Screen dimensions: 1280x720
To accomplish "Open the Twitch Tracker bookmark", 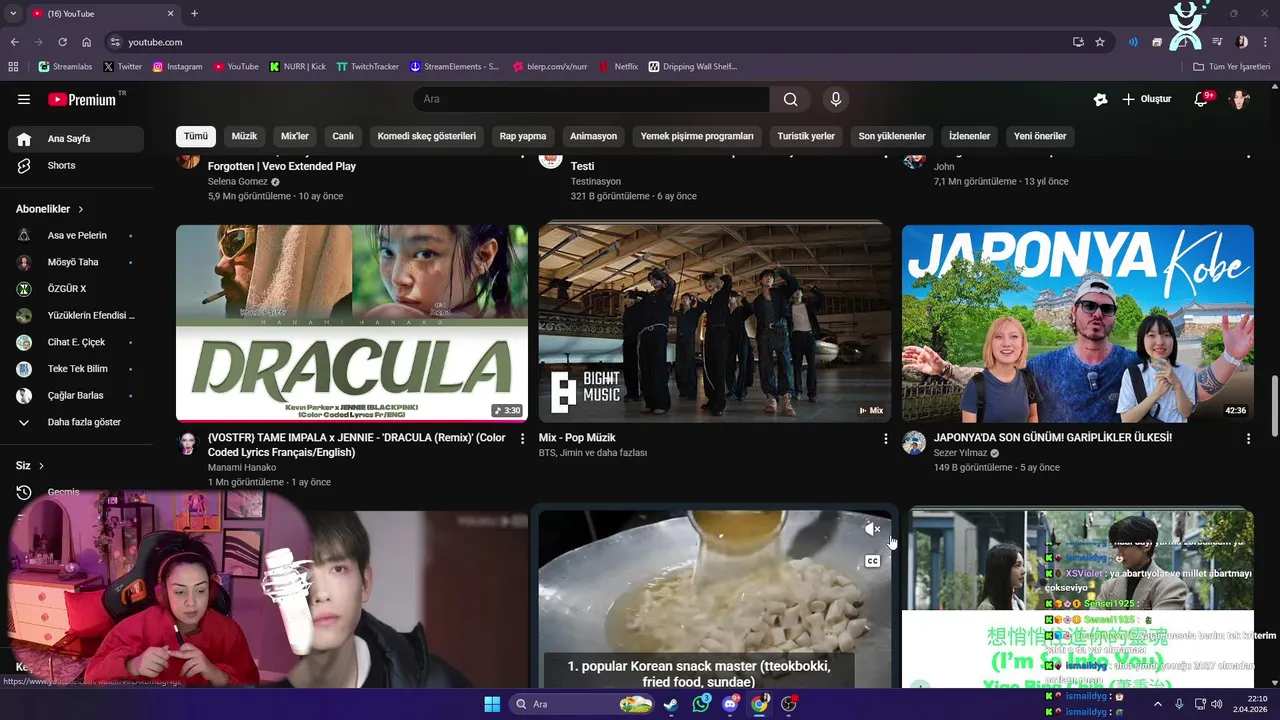I will point(367,67).
